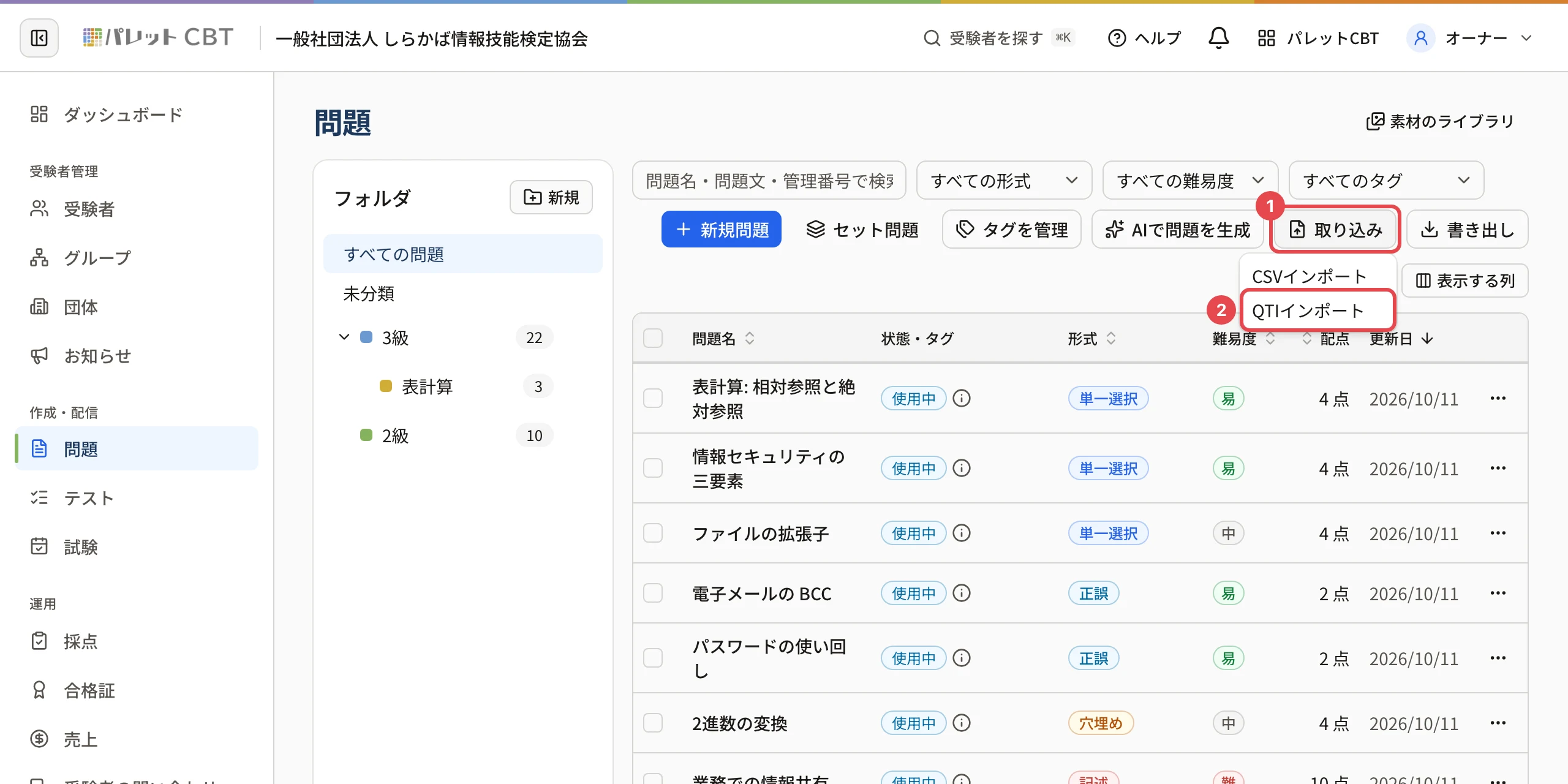Viewport: 1568px width, 784px height.
Task: Open info icon for 電子メールの BCC row
Action: tap(962, 594)
